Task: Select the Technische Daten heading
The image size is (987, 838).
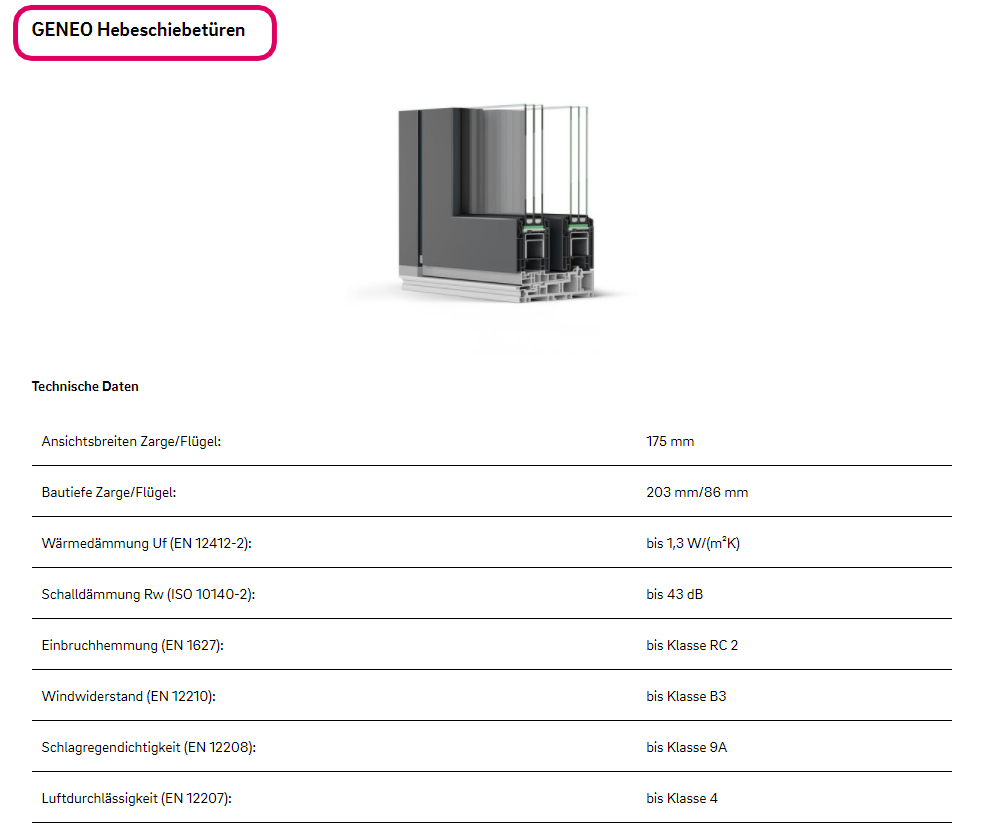Action: (85, 387)
